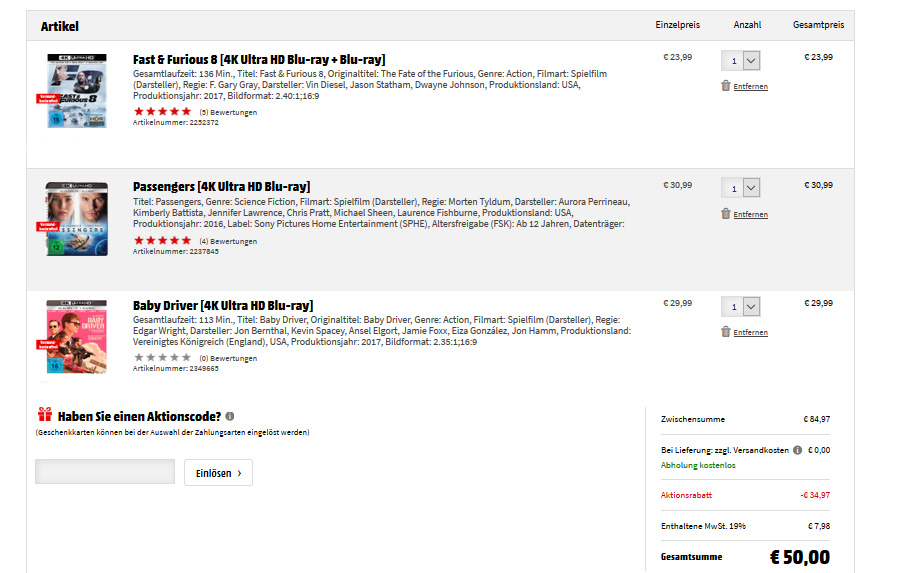Click Passengers cover thumbnail
Viewport: 922px width, 573px height.
click(77, 218)
